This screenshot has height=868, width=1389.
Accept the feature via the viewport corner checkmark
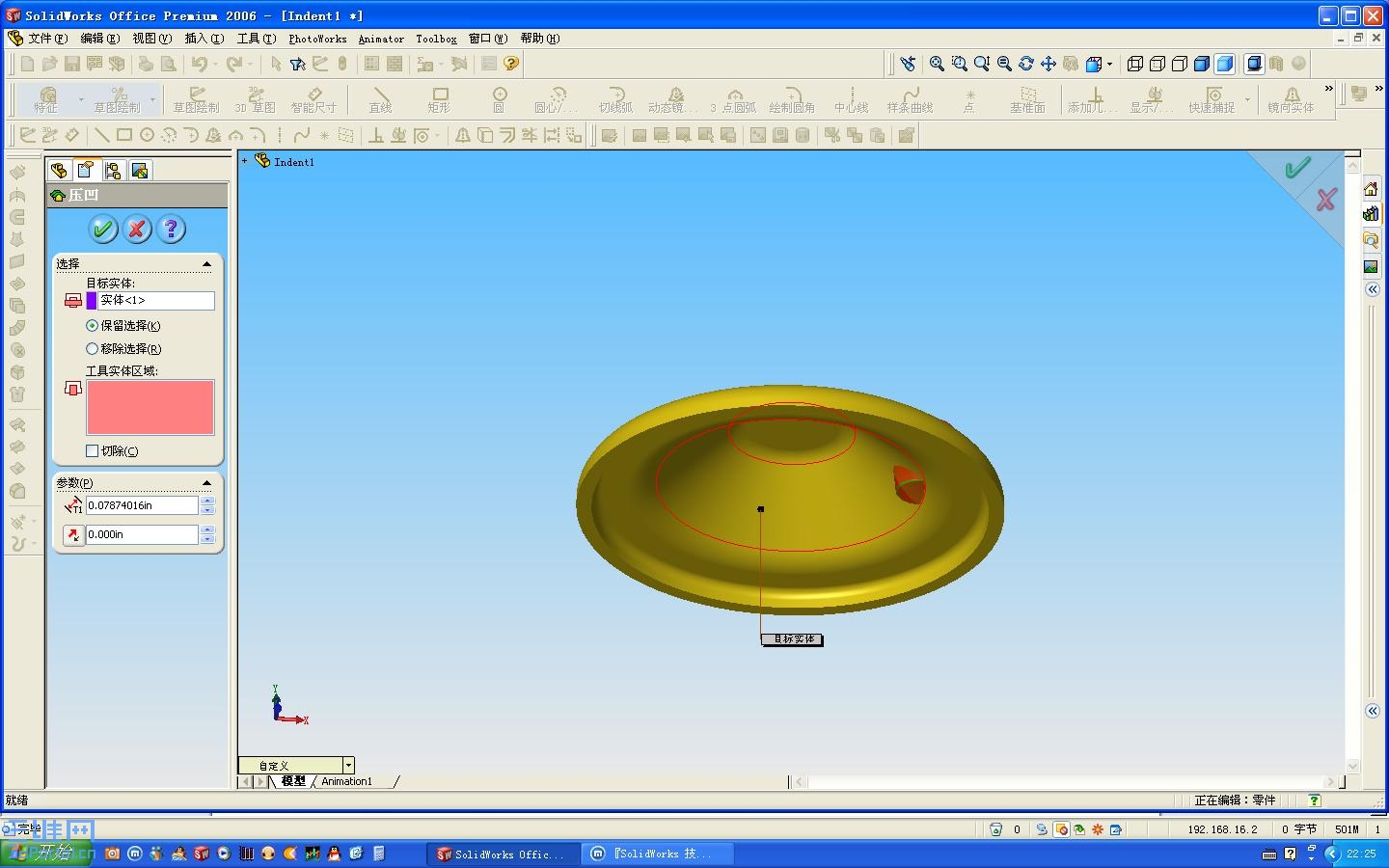[x=1297, y=168]
